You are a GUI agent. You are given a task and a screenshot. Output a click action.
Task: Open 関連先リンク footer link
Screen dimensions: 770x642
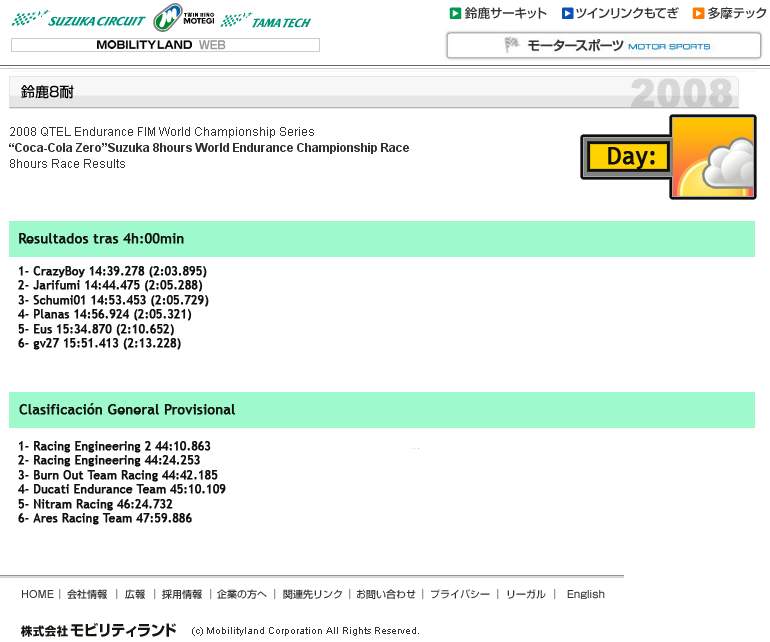[312, 594]
